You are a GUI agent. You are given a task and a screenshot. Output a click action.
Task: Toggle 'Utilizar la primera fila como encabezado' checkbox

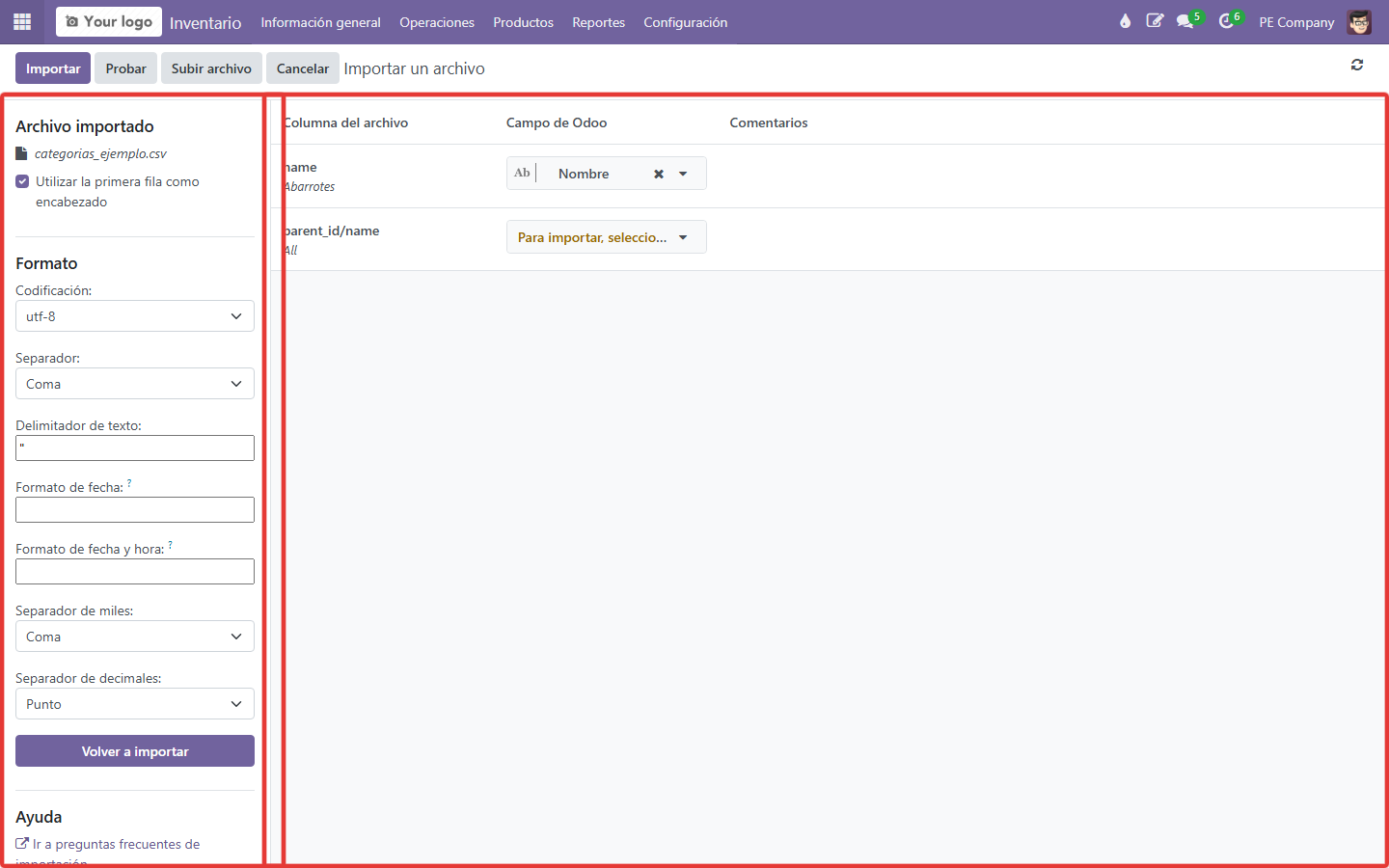pyautogui.click(x=22, y=181)
